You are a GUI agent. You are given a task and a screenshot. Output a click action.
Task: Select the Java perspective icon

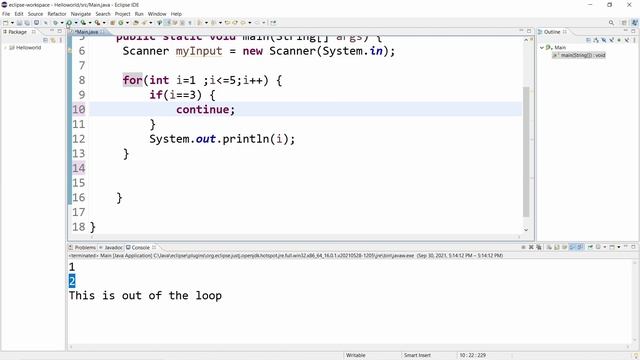tap(634, 23)
